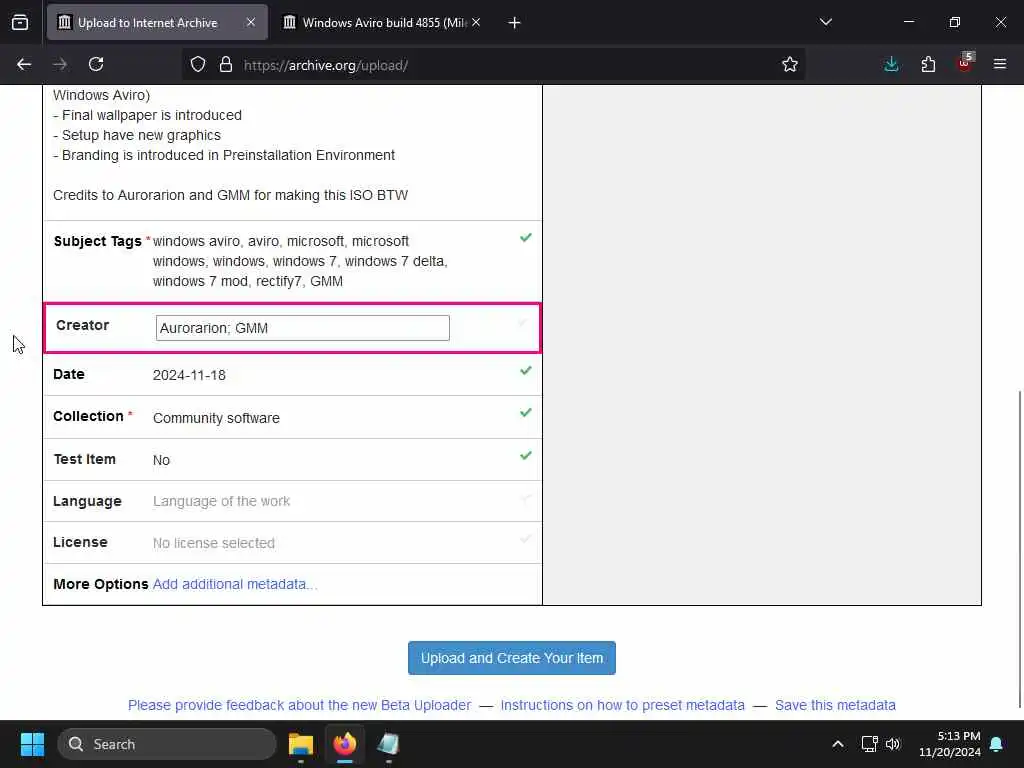Click Save this metadata link
This screenshot has width=1024, height=768.
click(x=835, y=705)
